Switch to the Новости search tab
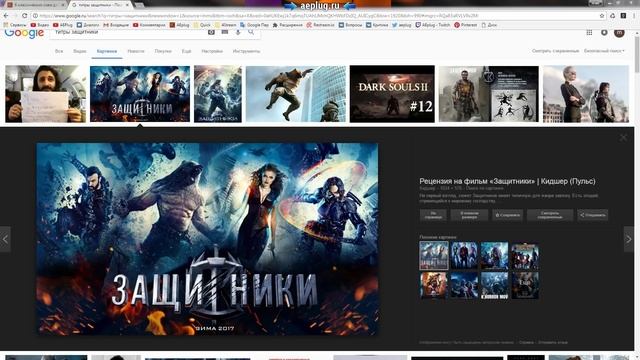Screen dimensions: 640x360 tap(136, 51)
